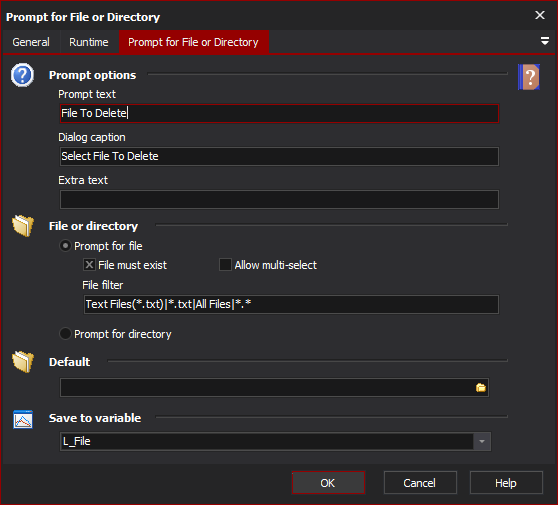Enable Allow multi-select checkbox
The image size is (558, 505).
(225, 265)
